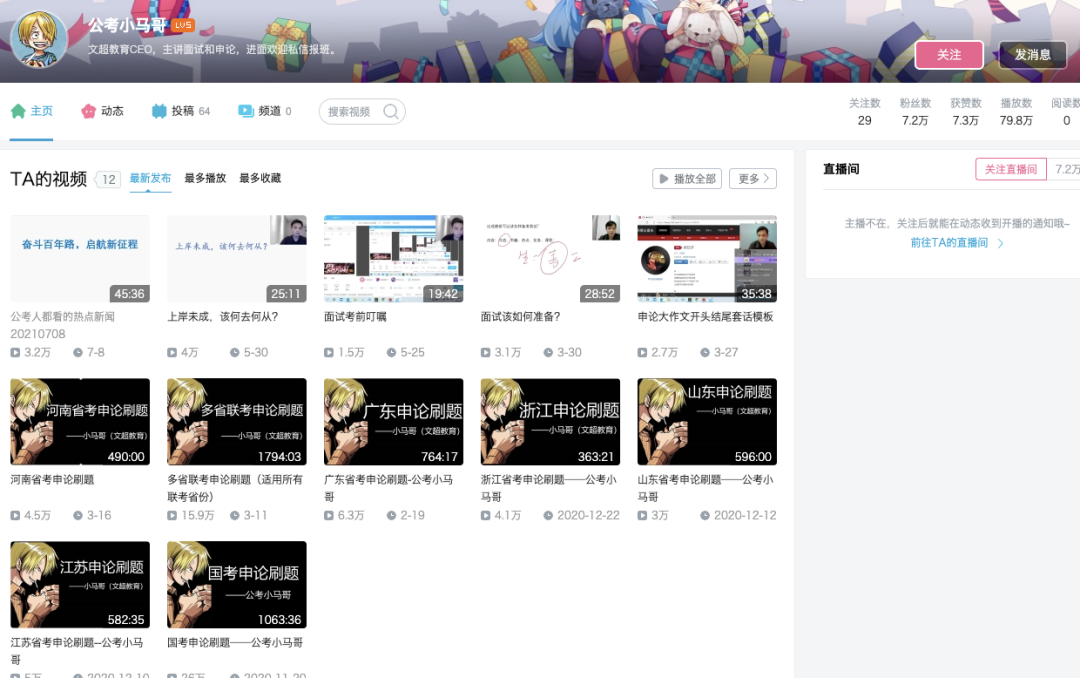Click title 面试该如何准备？
This screenshot has height=678, width=1080.
click(521, 317)
